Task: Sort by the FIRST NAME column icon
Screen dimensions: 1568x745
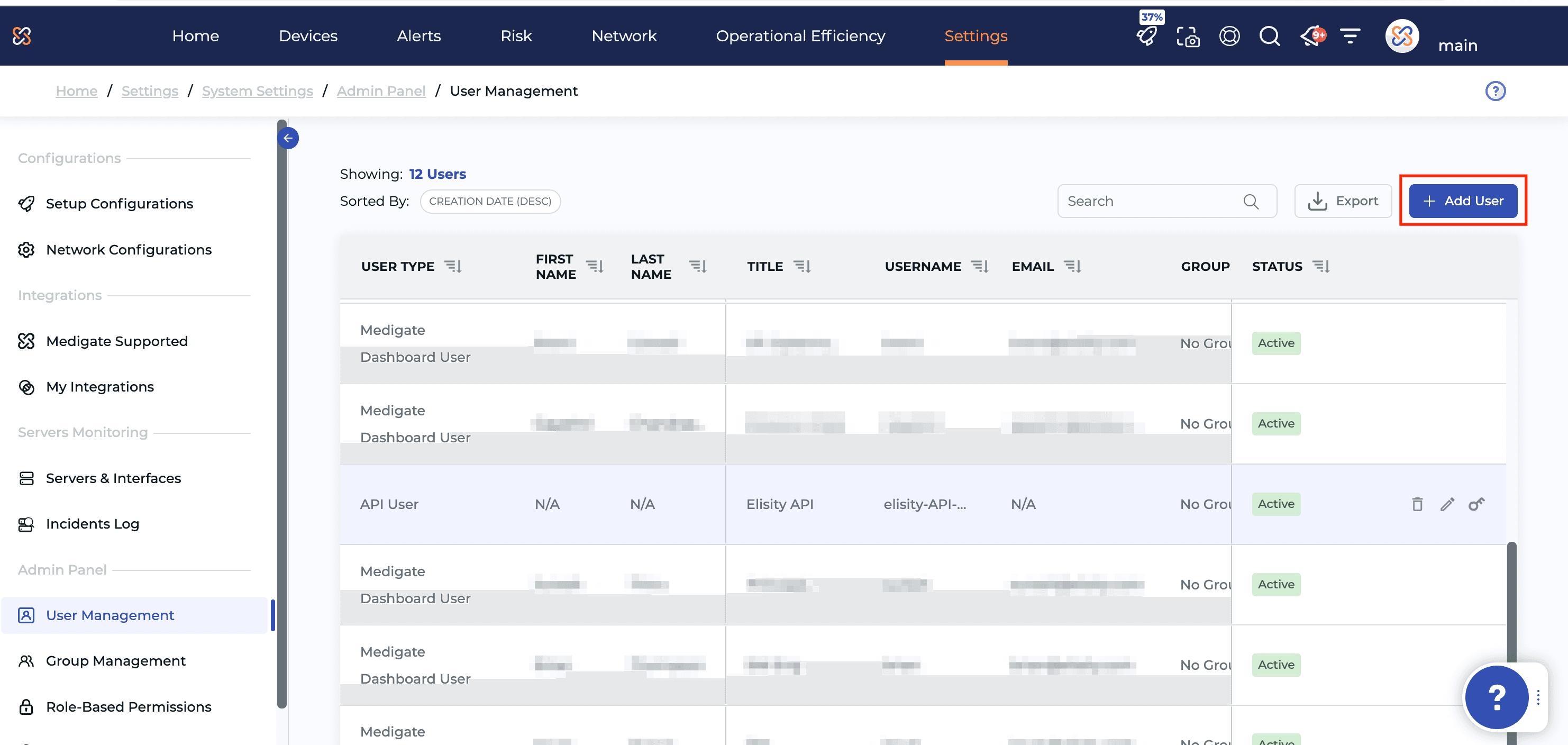Action: (x=595, y=266)
